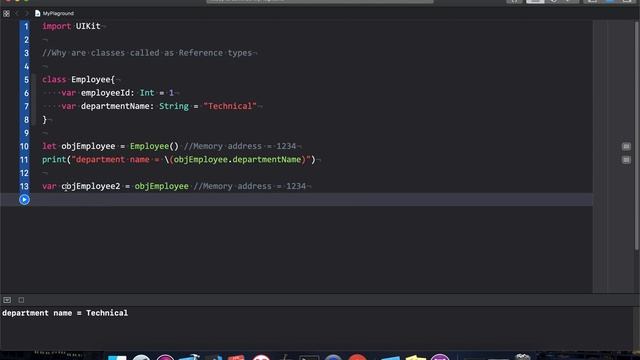Image resolution: width=640 pixels, height=360 pixels.
Task: Click 'objEmployee2' variable on line 13
Action: pyautogui.click(x=91, y=186)
